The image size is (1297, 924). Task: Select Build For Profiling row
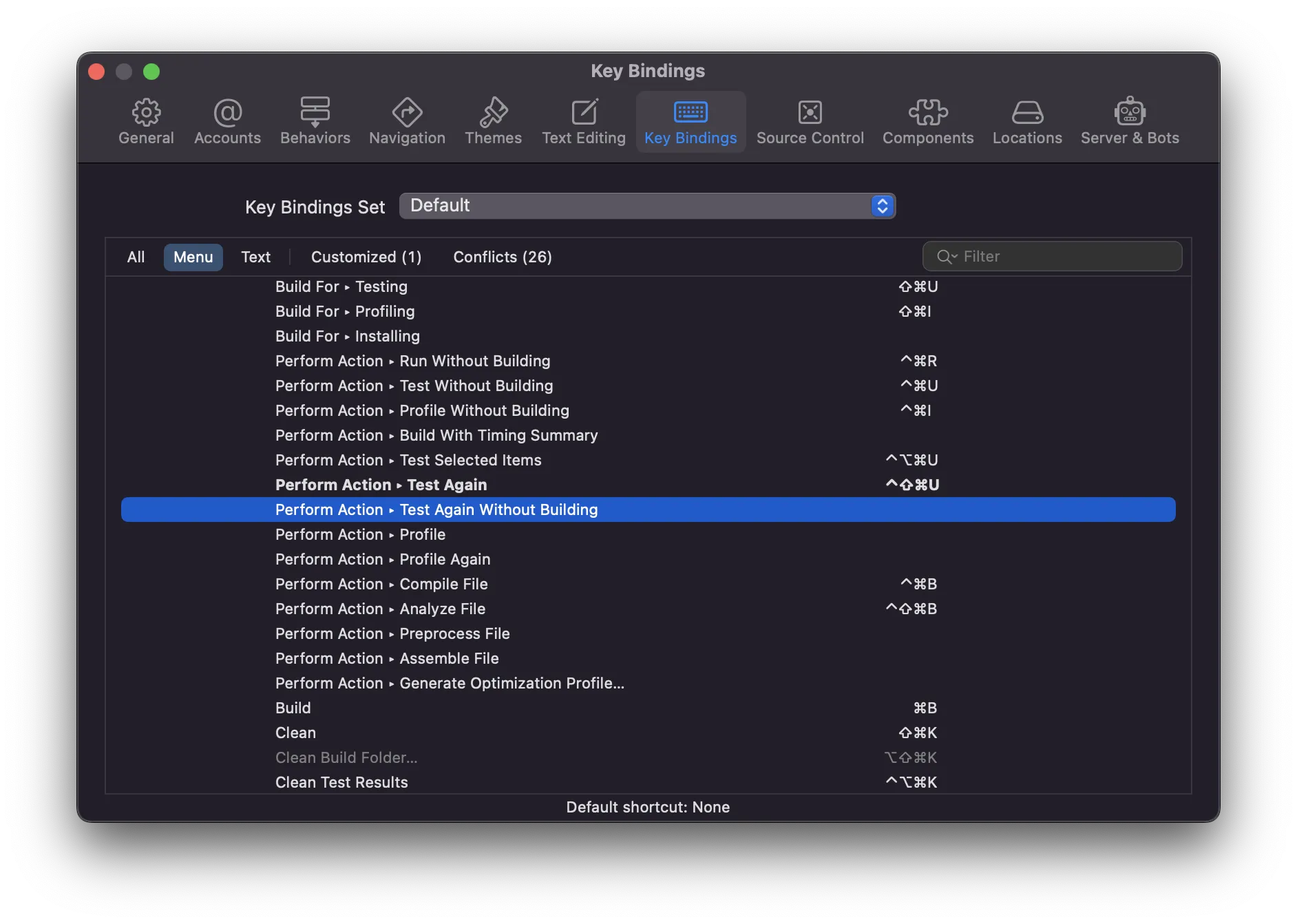point(648,311)
